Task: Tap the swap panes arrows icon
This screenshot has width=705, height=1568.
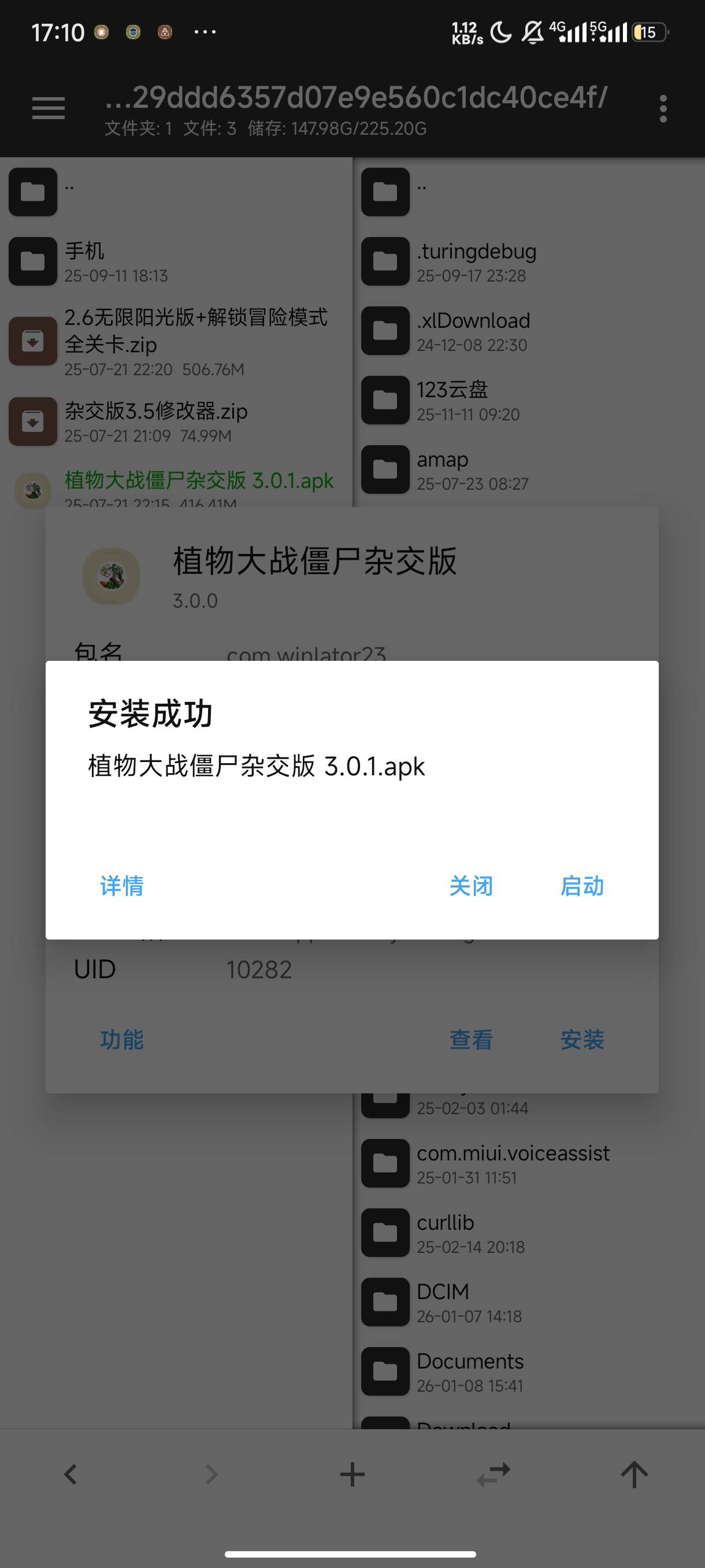Action: pos(493,1474)
